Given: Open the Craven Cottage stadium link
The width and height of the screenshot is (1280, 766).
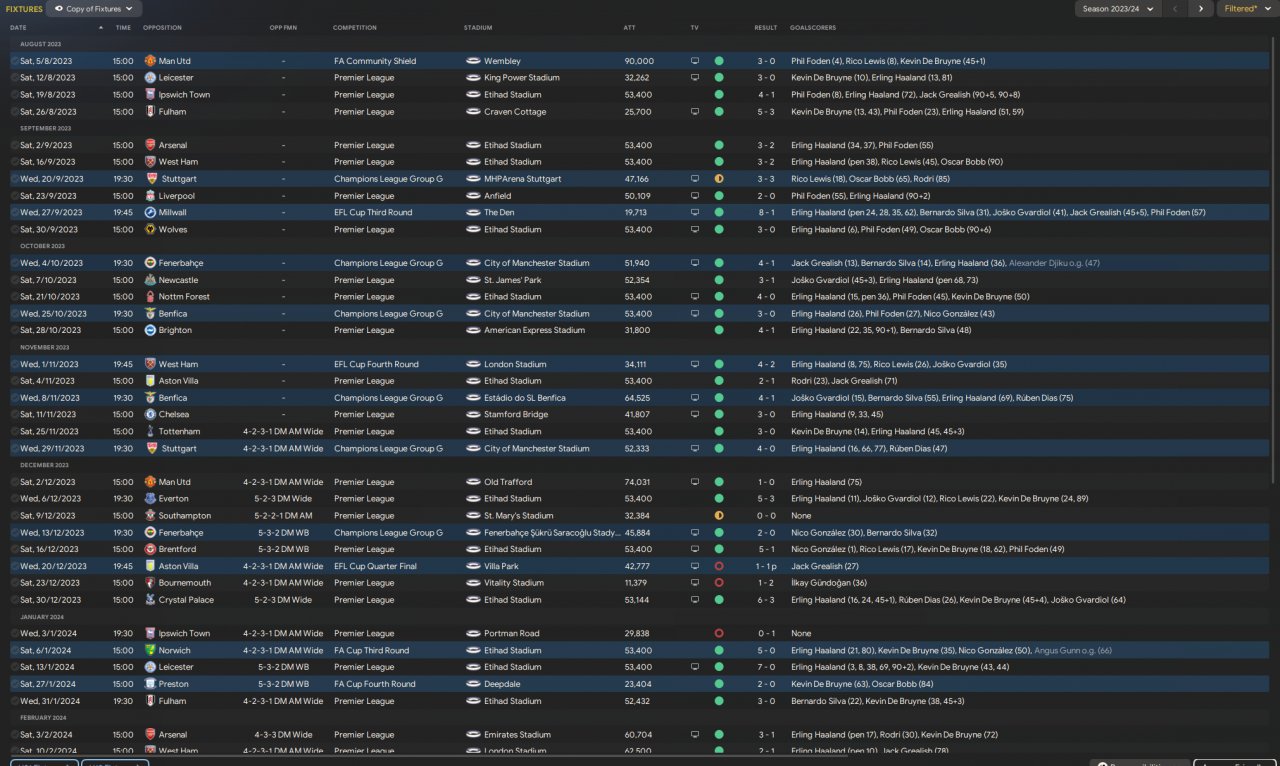Looking at the screenshot, I should pyautogui.click(x=515, y=112).
